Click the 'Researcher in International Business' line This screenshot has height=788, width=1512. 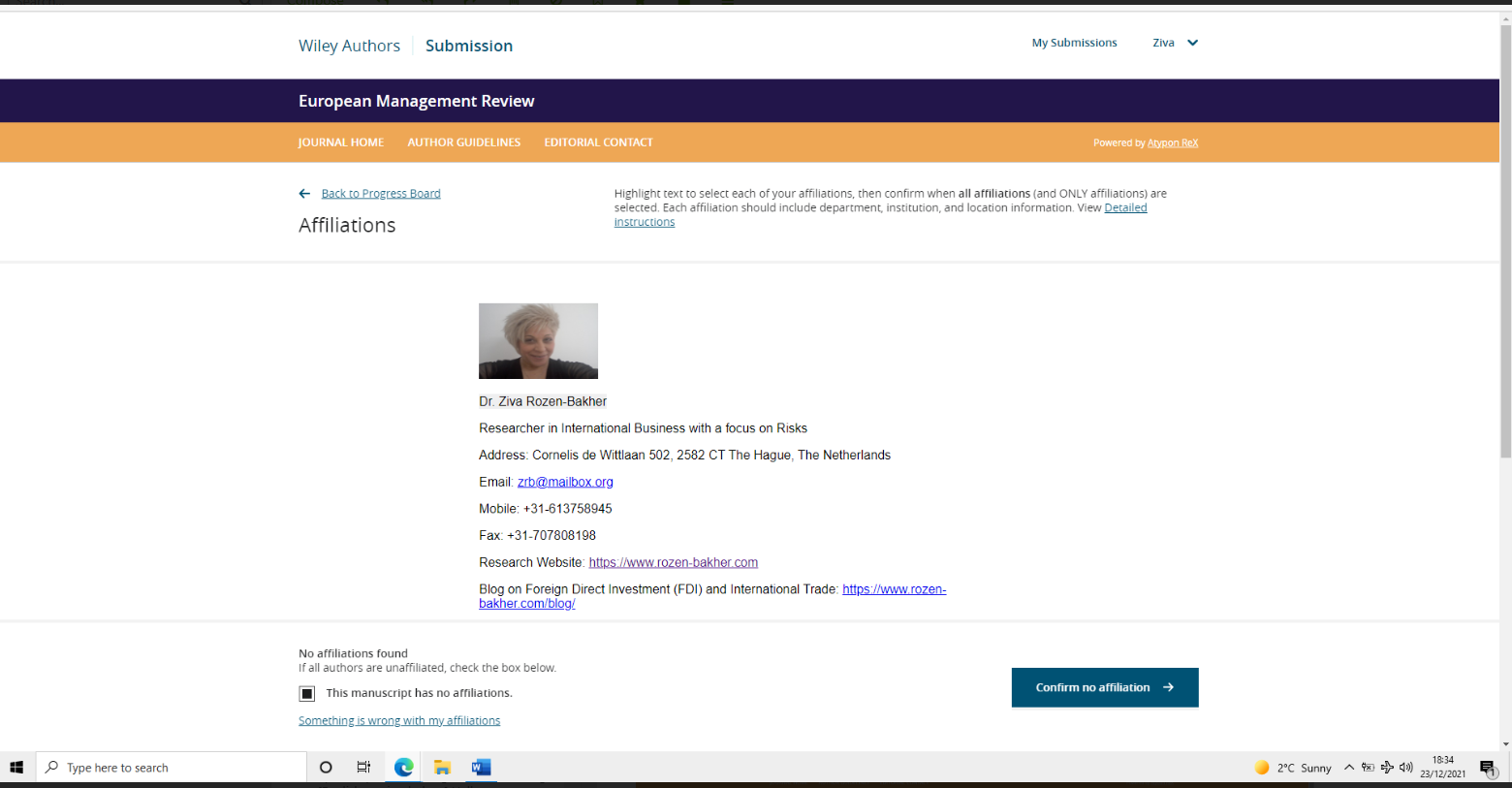click(643, 428)
